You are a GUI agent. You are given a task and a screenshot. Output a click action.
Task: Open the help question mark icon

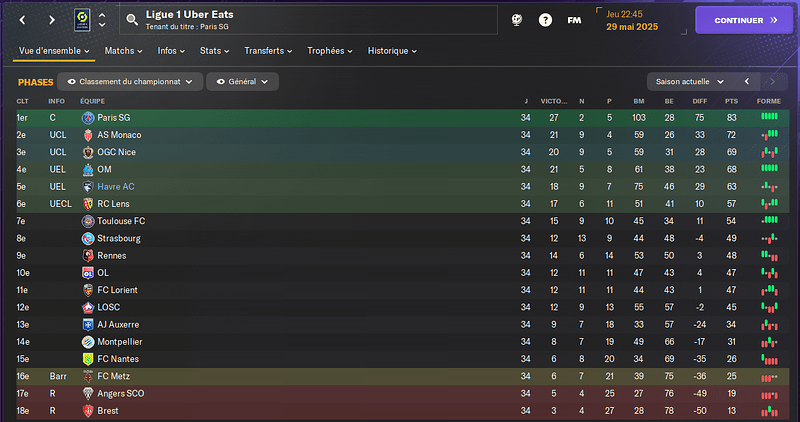(x=545, y=20)
